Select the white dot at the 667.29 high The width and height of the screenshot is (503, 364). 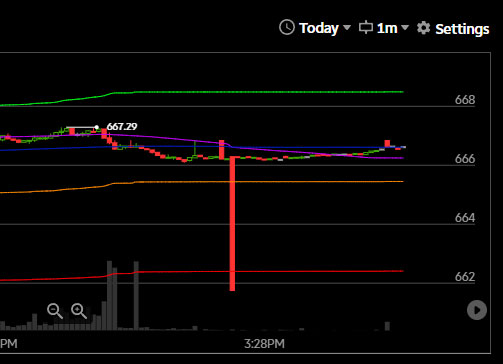click(96, 127)
